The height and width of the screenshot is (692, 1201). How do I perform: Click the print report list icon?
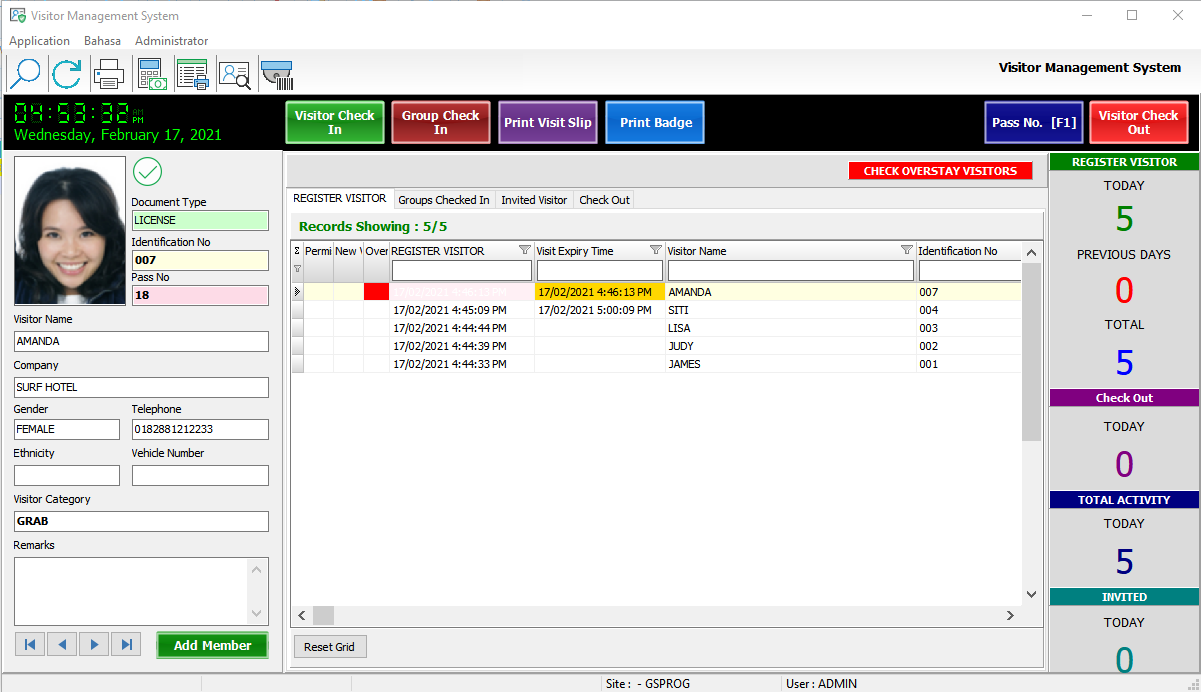click(x=192, y=74)
